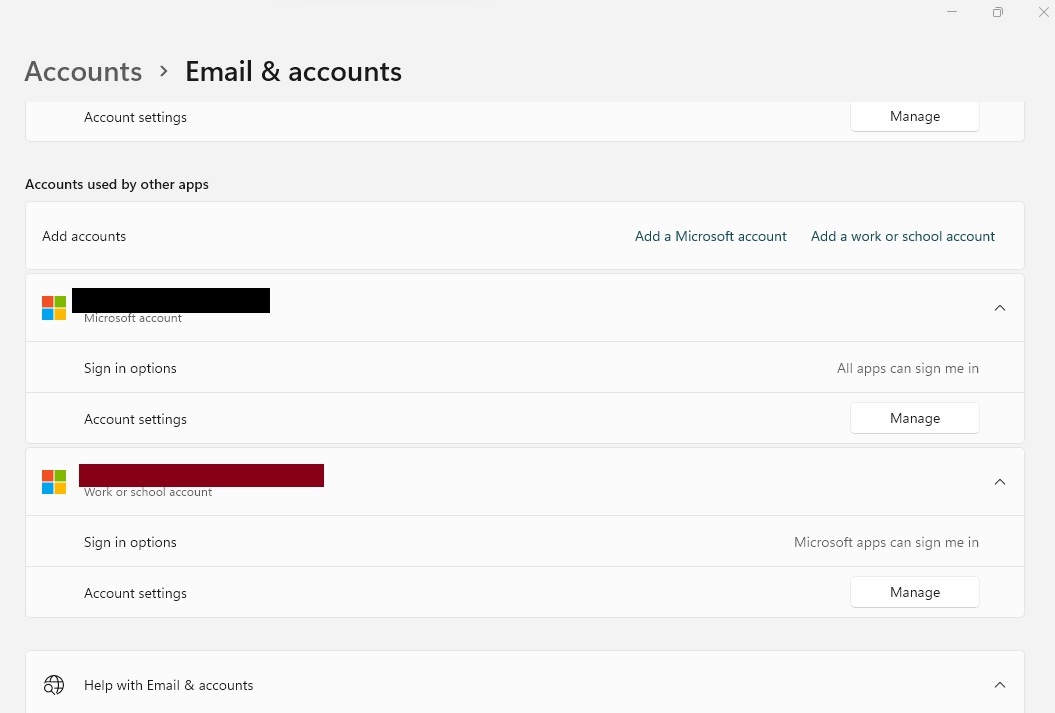
Task: Click the 'Email & accounts' page title
Action: [293, 71]
